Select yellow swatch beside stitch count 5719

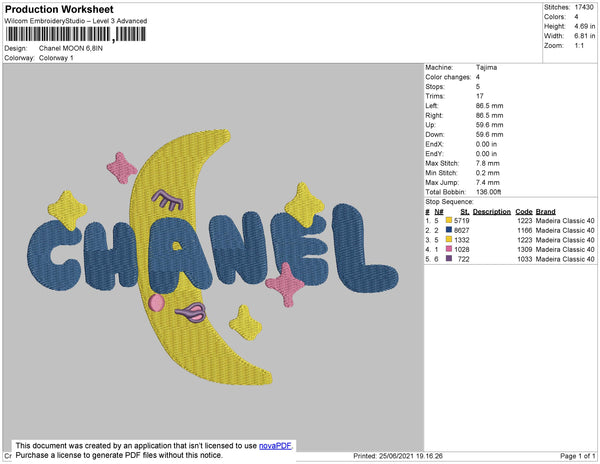point(449,220)
